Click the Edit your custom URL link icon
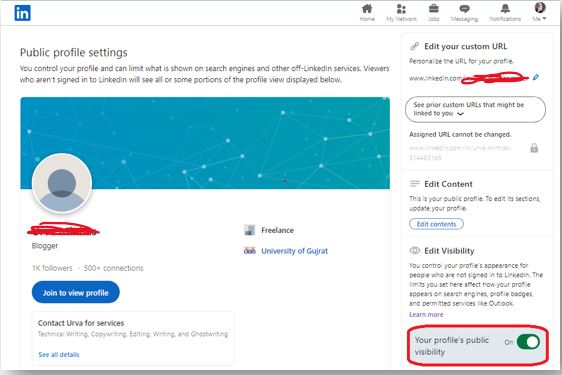This screenshot has height=375, width=562. tap(415, 46)
